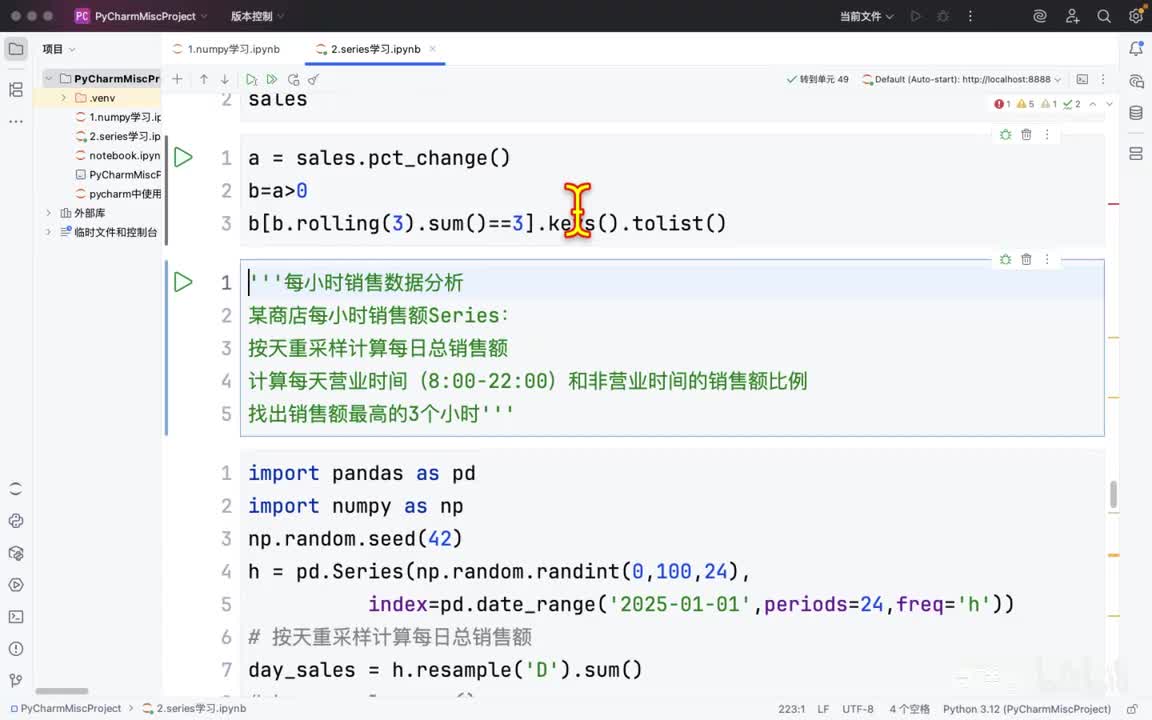Collapse the PyCharmMiscProject root folder
The width and height of the screenshot is (1152, 720).
(x=48, y=79)
